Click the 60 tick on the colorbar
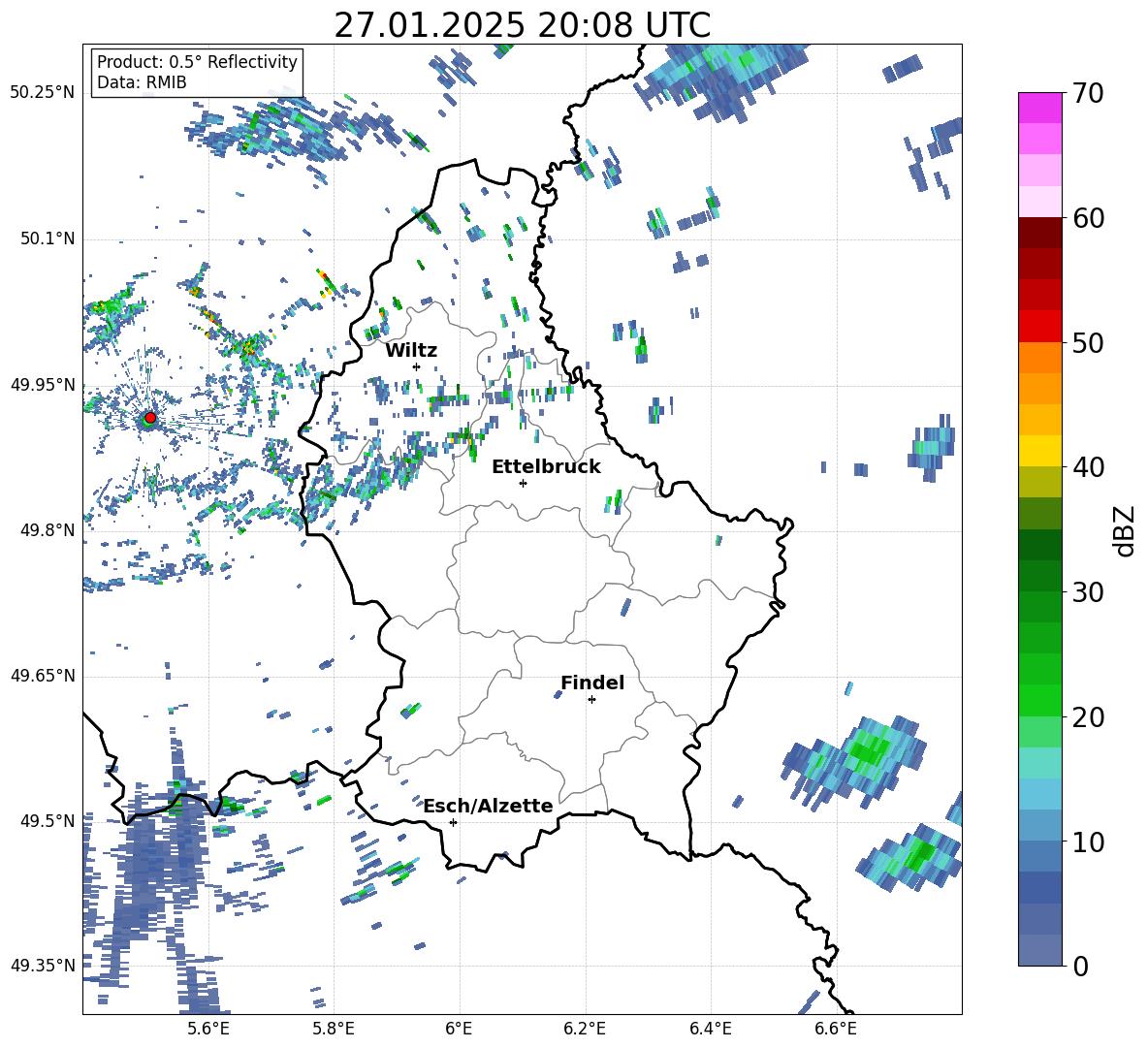 point(1088,217)
